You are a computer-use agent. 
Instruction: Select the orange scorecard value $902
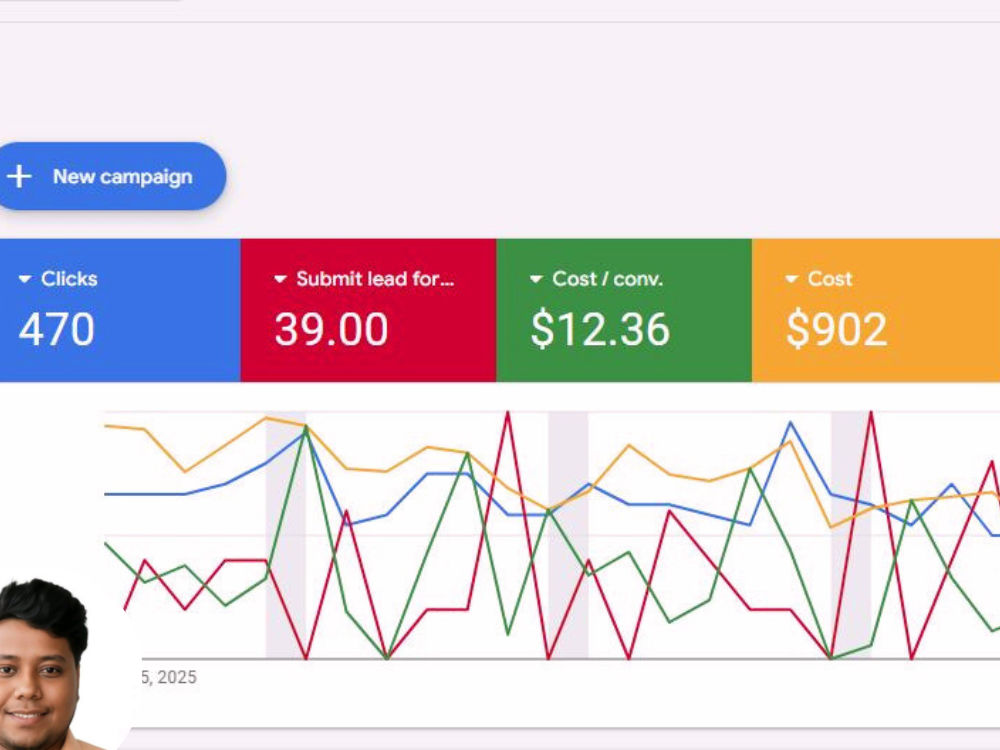pos(836,330)
